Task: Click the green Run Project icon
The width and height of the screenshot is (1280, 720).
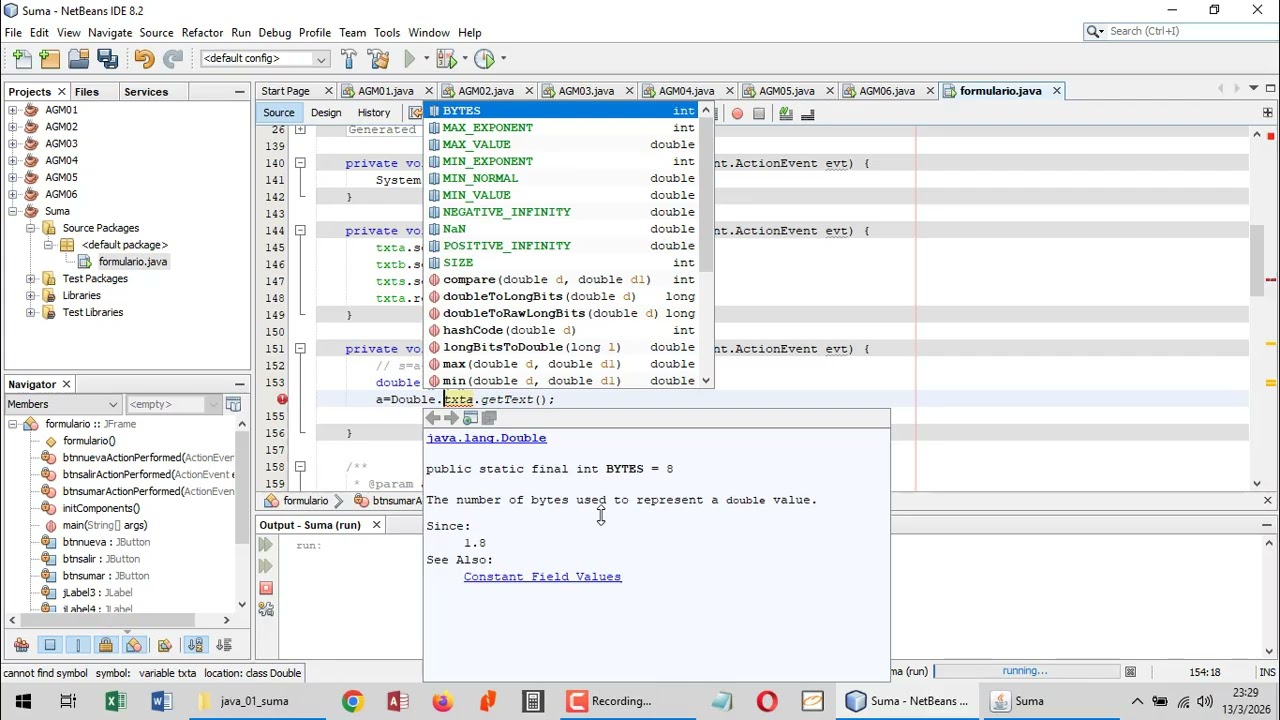Action: click(410, 59)
